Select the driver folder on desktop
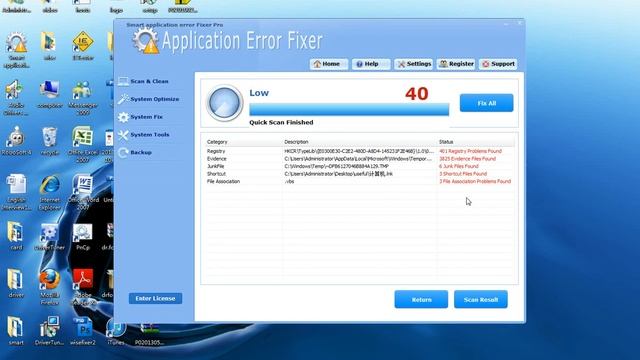 (16, 284)
